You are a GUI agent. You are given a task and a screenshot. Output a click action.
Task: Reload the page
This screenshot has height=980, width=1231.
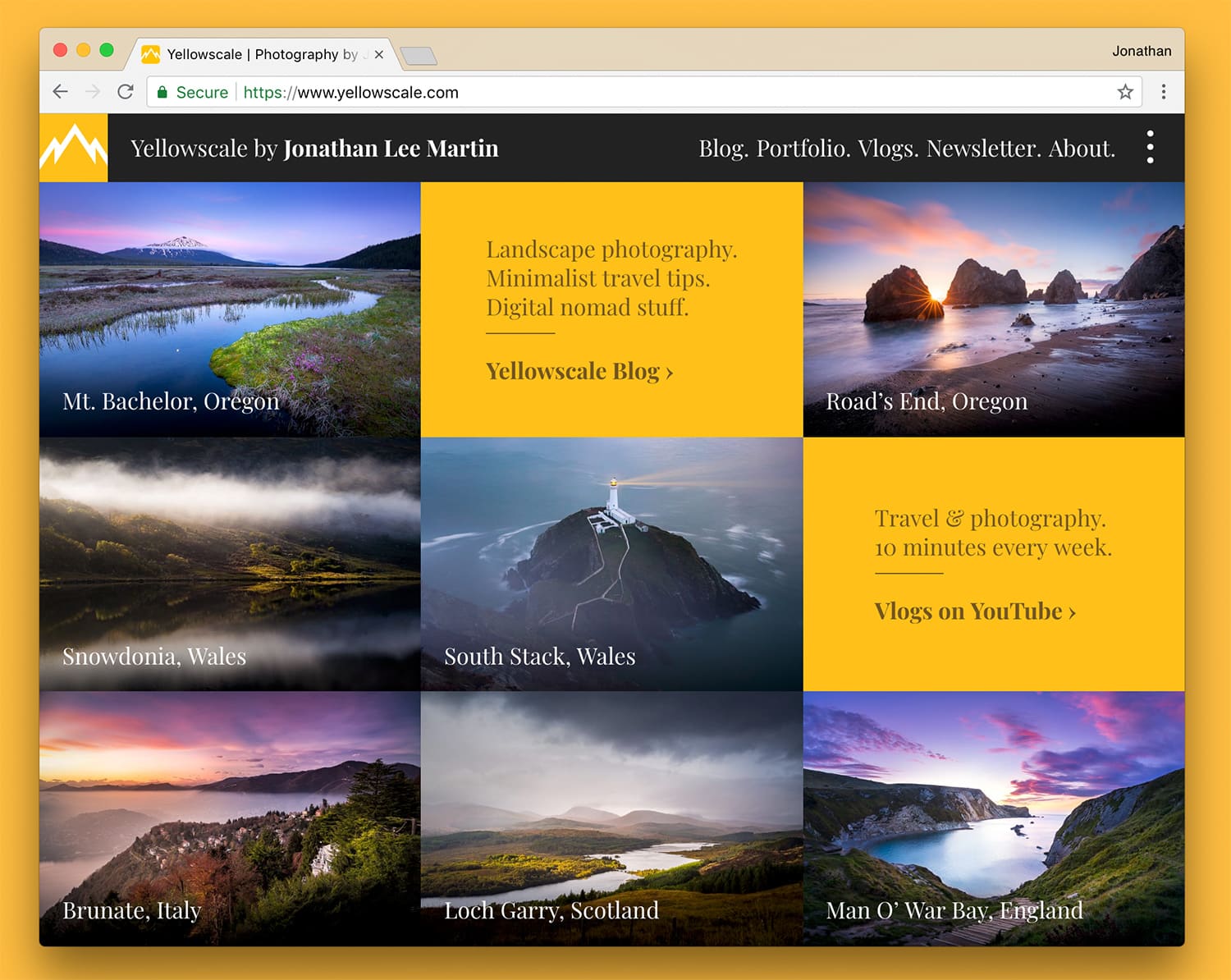click(126, 92)
